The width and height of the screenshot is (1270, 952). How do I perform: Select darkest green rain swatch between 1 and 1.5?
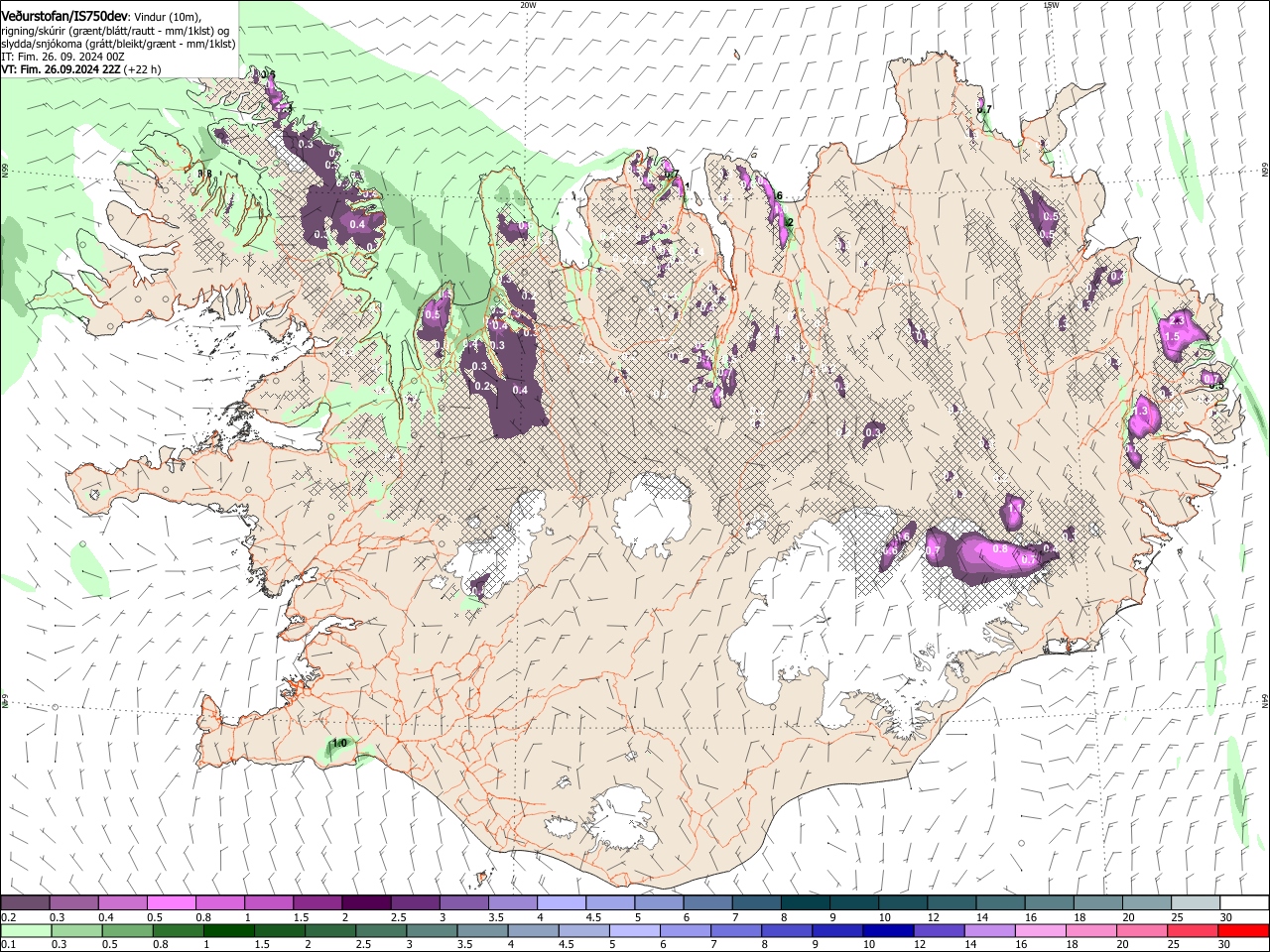tap(228, 930)
